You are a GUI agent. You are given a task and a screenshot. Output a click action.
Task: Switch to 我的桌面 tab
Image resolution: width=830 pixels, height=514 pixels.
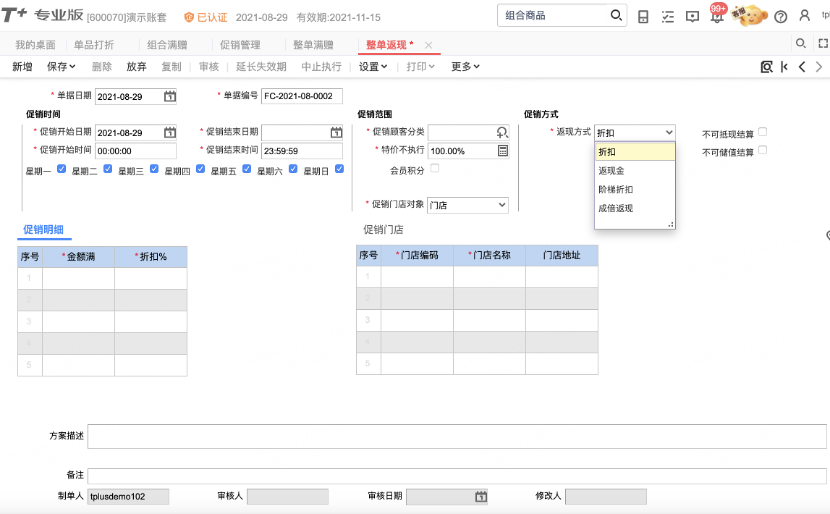pyautogui.click(x=35, y=45)
